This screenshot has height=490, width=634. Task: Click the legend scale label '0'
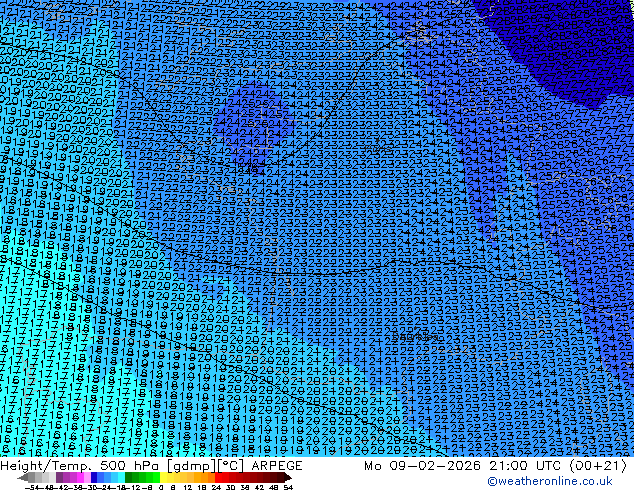tap(161, 487)
